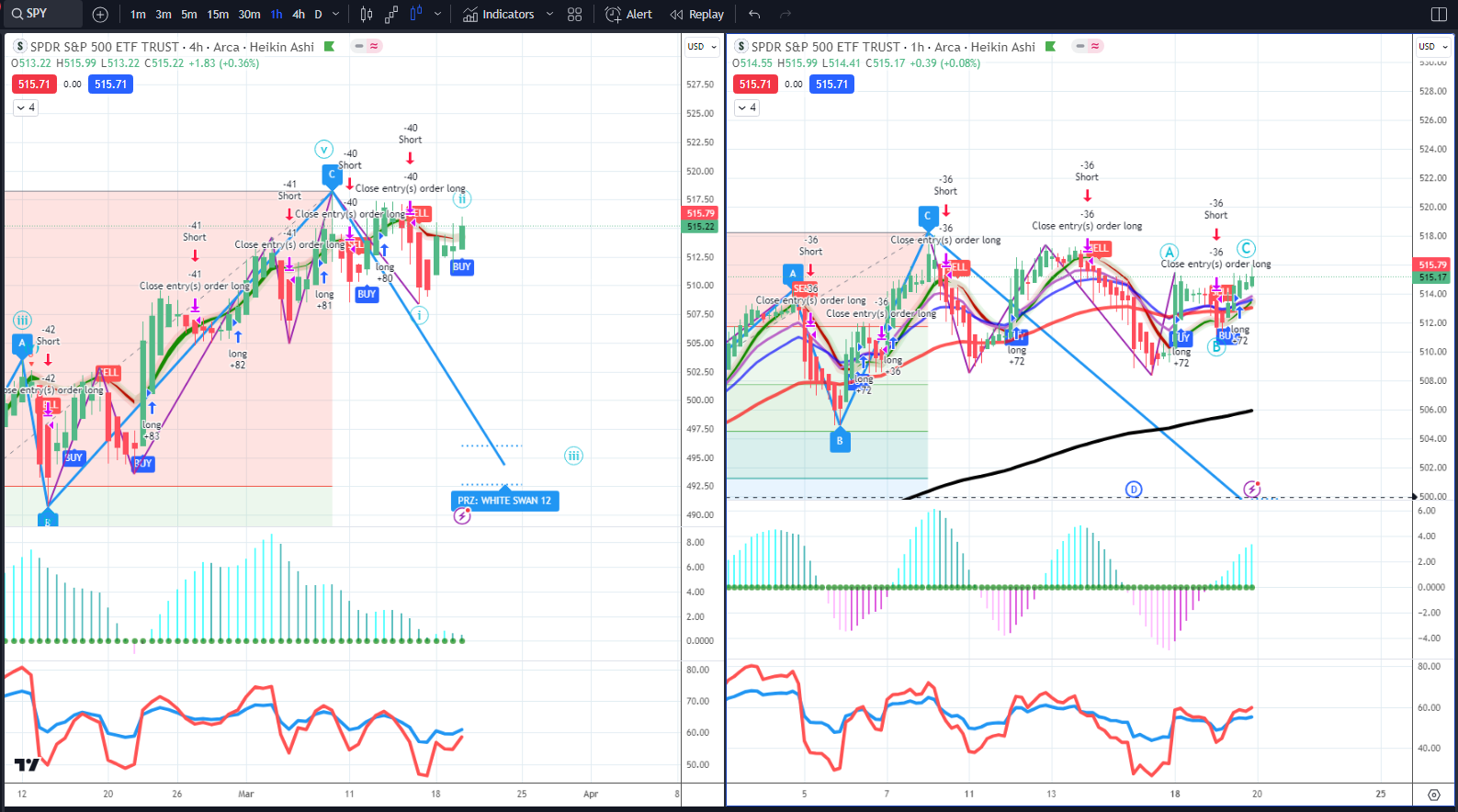Viewport: 1458px width, 812px height.
Task: Select the 30m interval
Action: click(x=249, y=14)
